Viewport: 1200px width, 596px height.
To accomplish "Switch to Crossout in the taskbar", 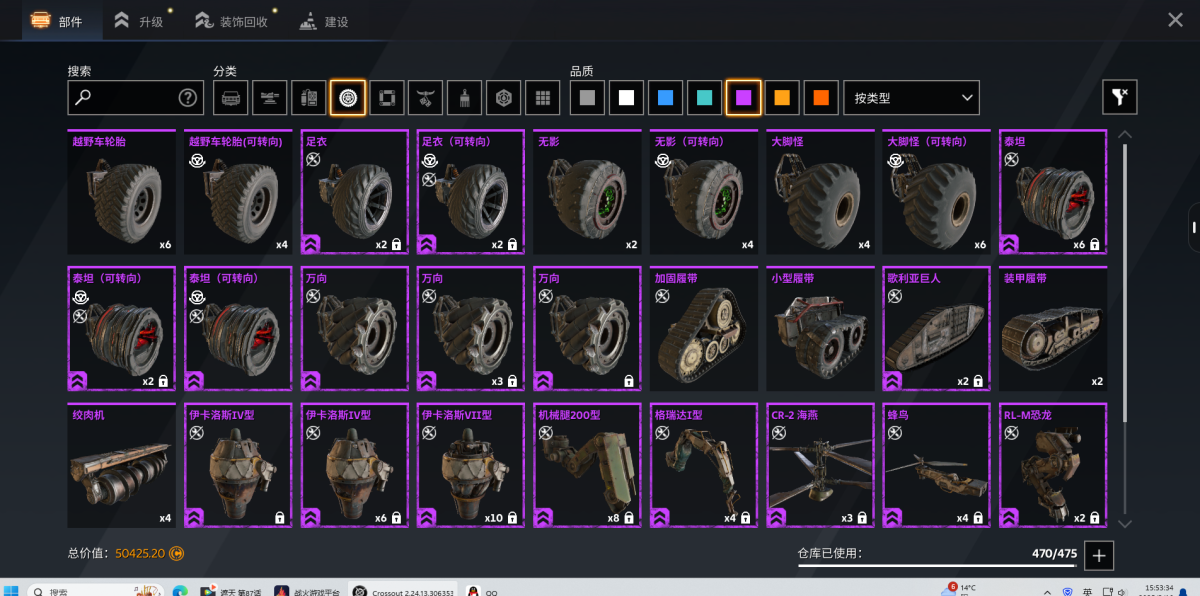I will tap(404, 590).
